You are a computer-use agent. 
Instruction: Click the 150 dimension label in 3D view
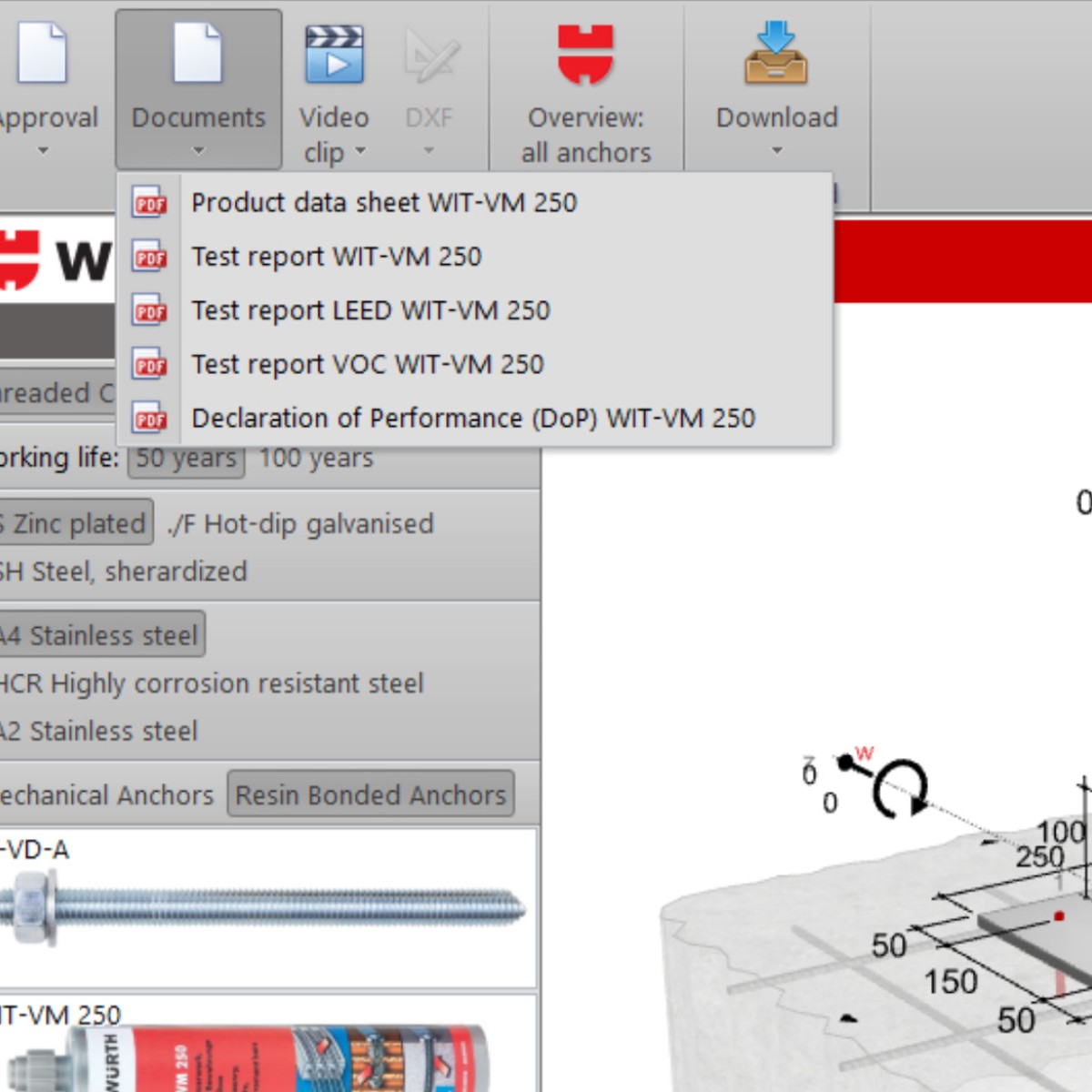[x=951, y=982]
